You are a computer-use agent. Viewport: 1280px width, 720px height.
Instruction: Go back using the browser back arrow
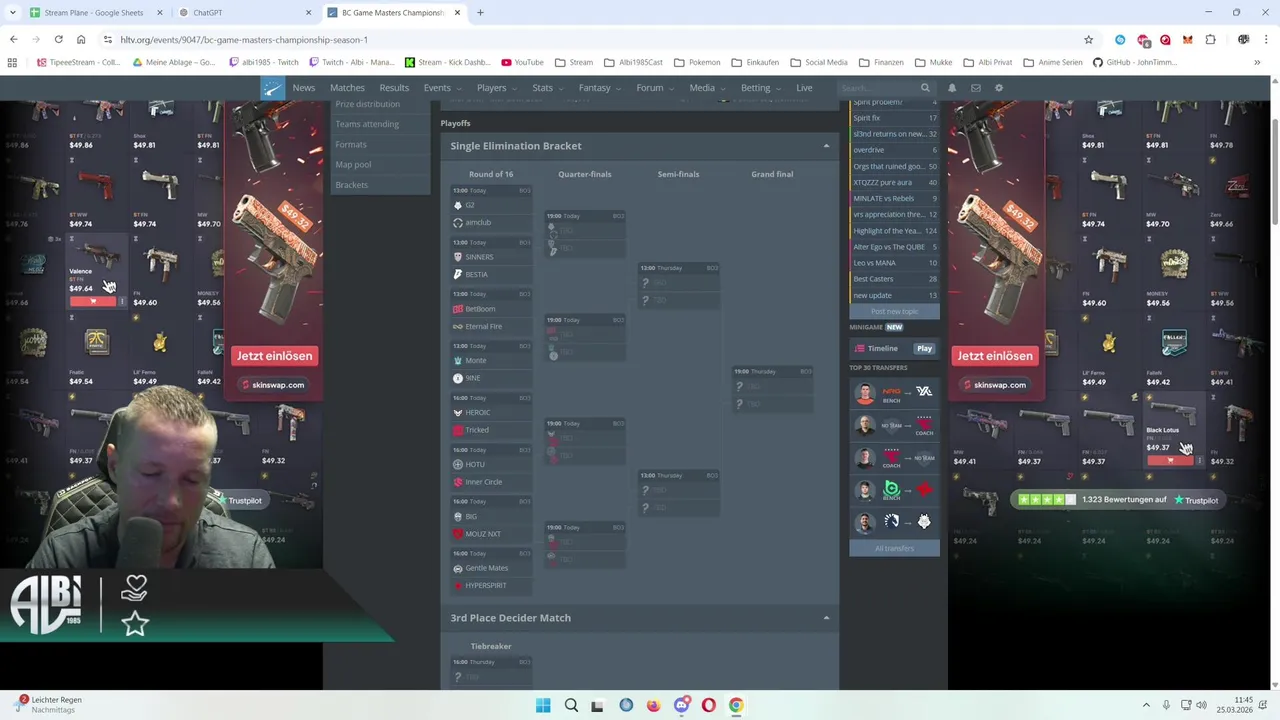click(14, 39)
